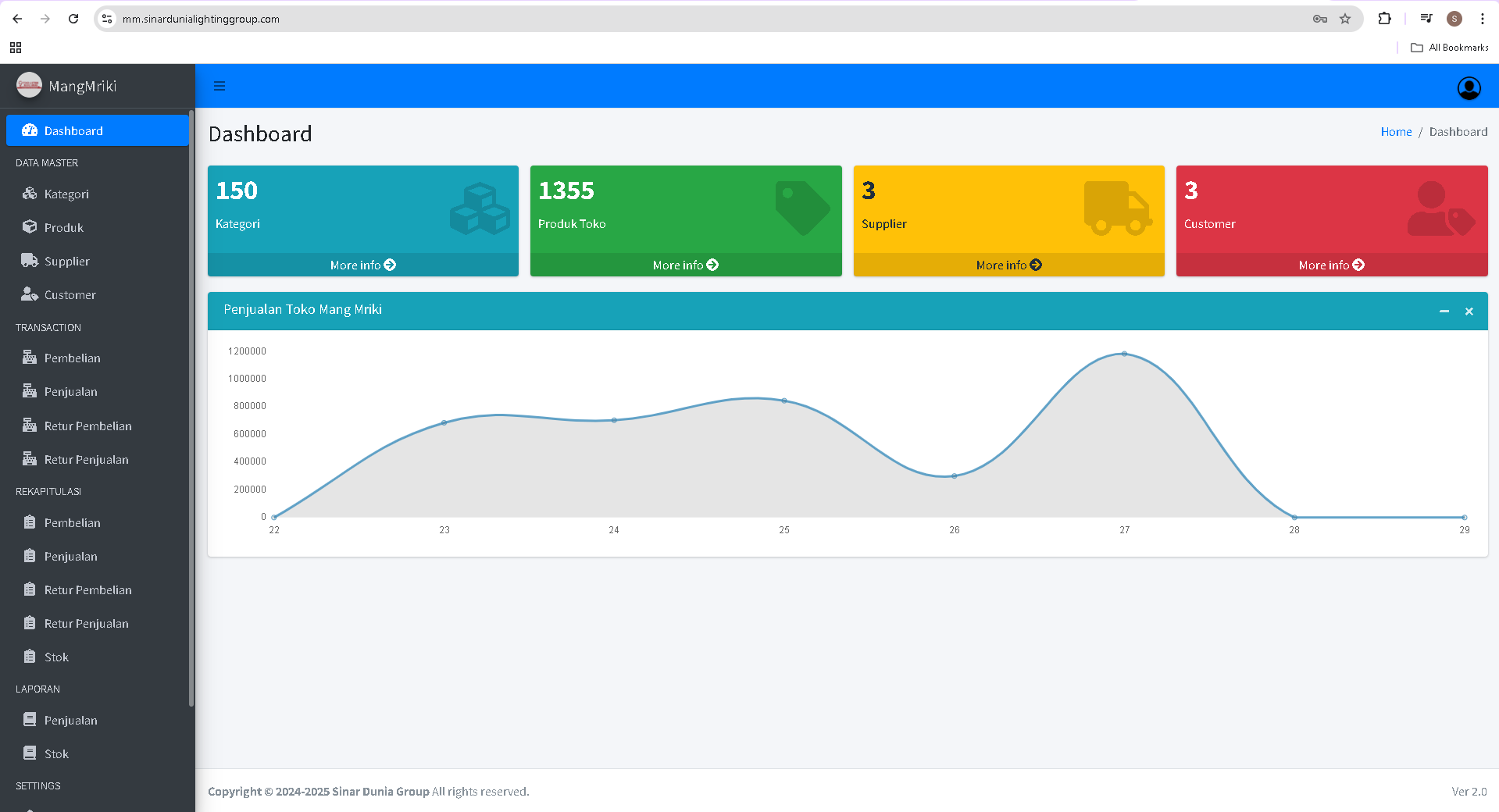Click the Stok clipboard icon under Rekapitulasi

pyautogui.click(x=30, y=657)
